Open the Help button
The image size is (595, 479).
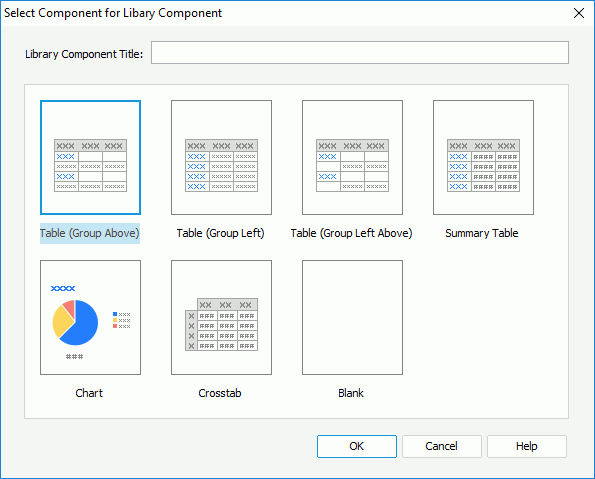[x=527, y=446]
